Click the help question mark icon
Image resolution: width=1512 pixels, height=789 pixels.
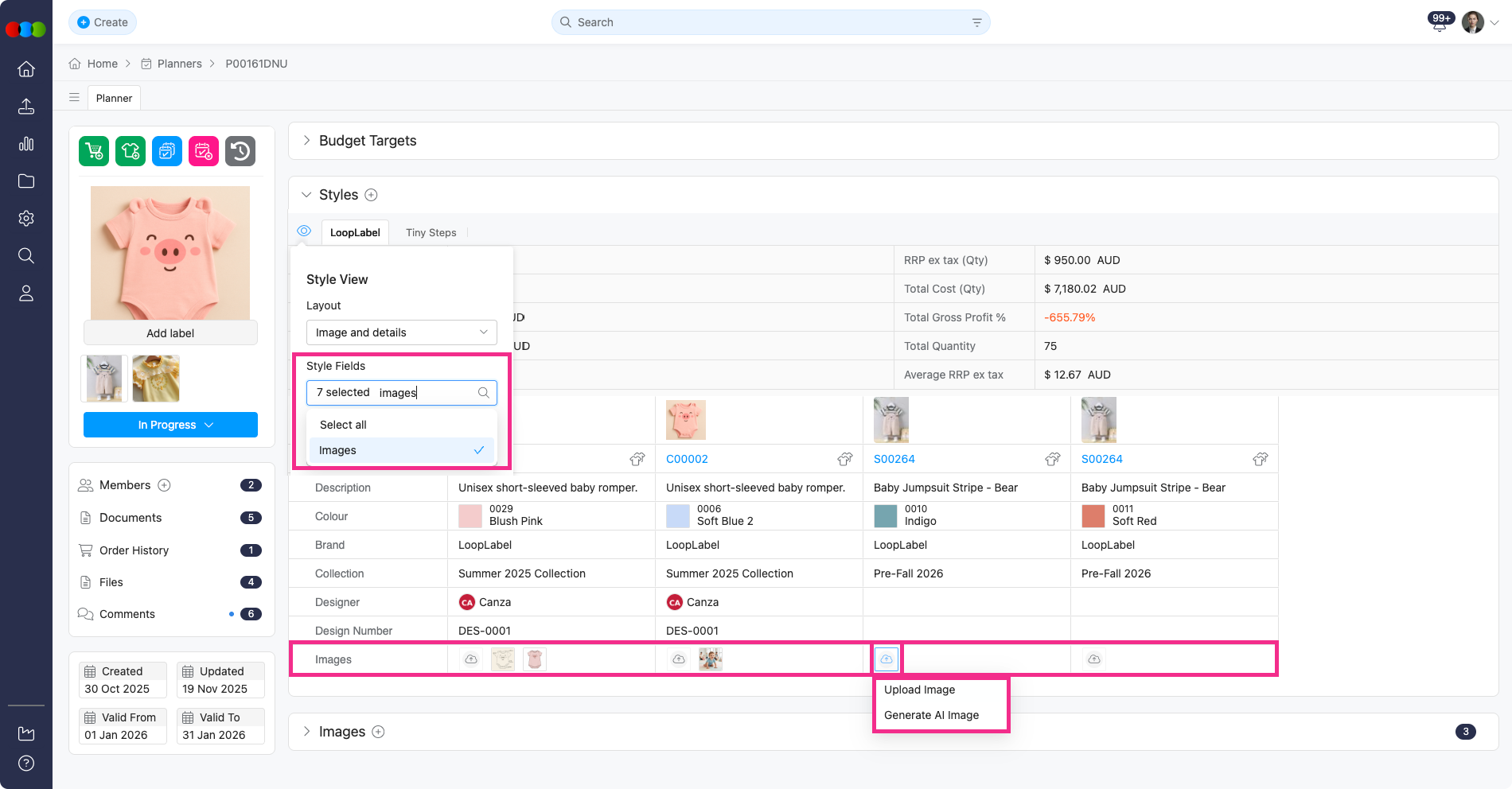tap(26, 764)
